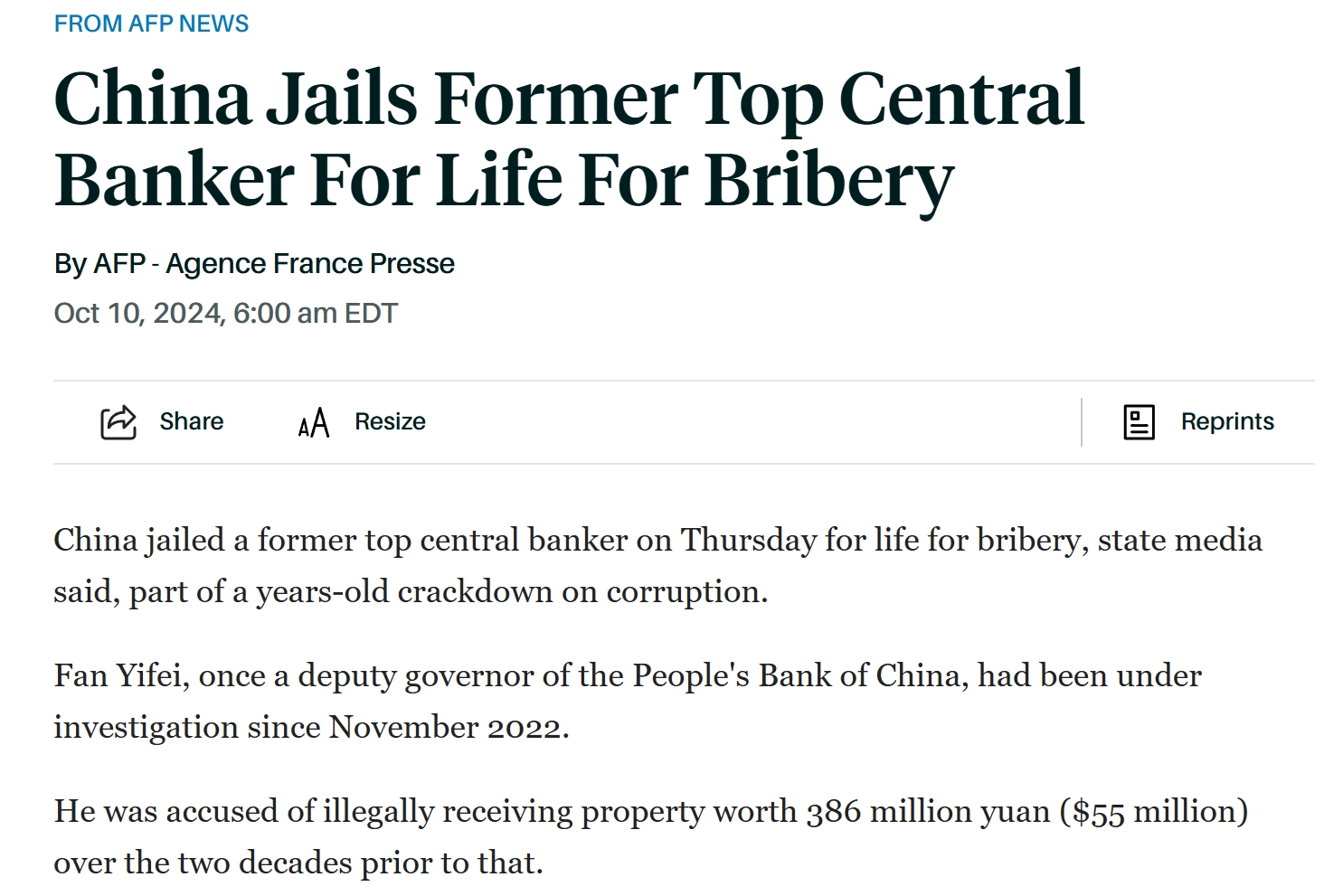Click the opening paragraph about Thursday's sentencing
Image resolution: width=1324 pixels, height=896 pixels.
pyautogui.click(x=657, y=565)
